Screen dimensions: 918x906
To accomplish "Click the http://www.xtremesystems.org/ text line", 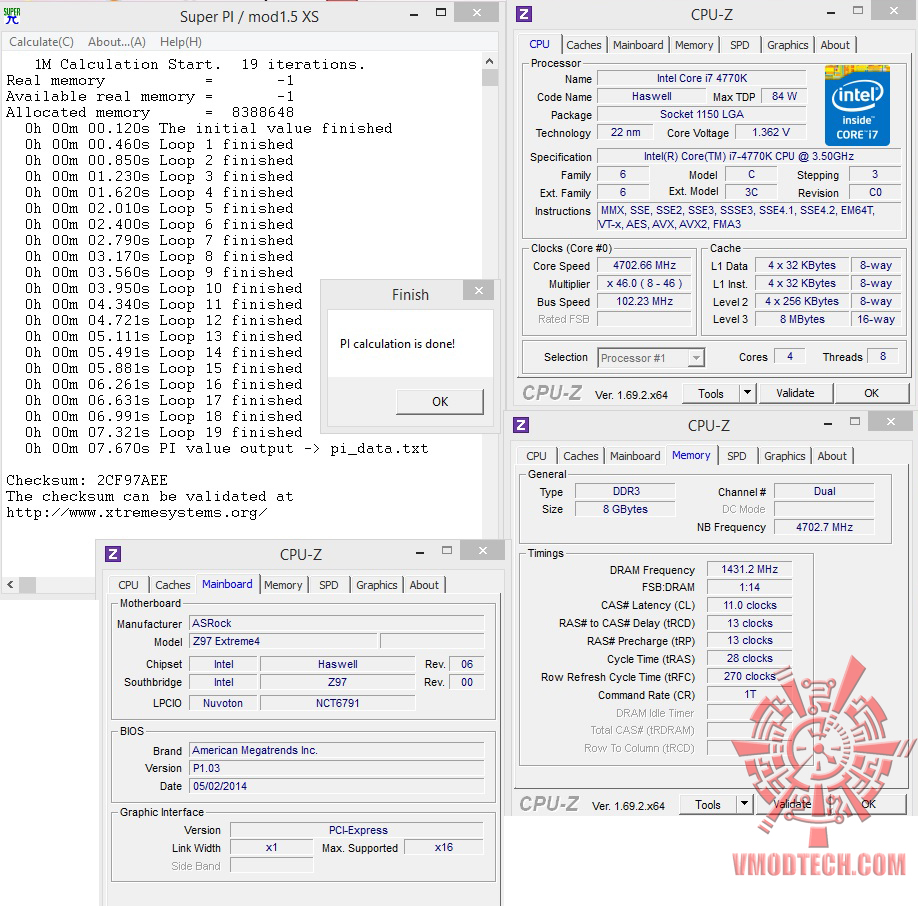I will 136,513.
